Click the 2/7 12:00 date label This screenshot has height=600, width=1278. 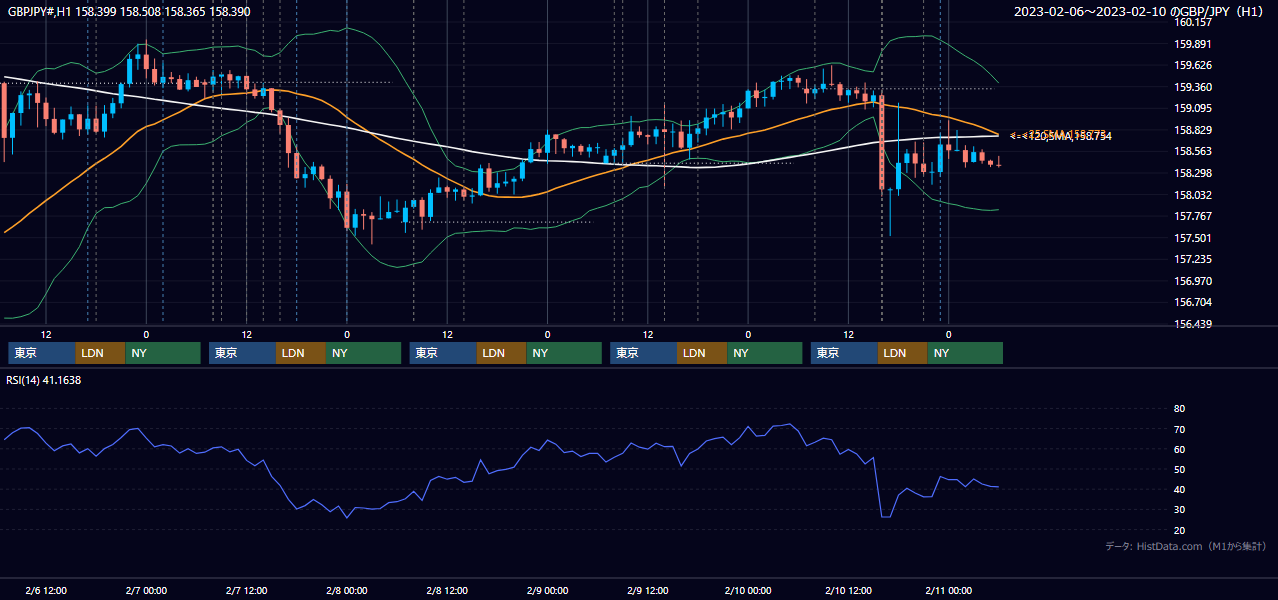coord(246,590)
